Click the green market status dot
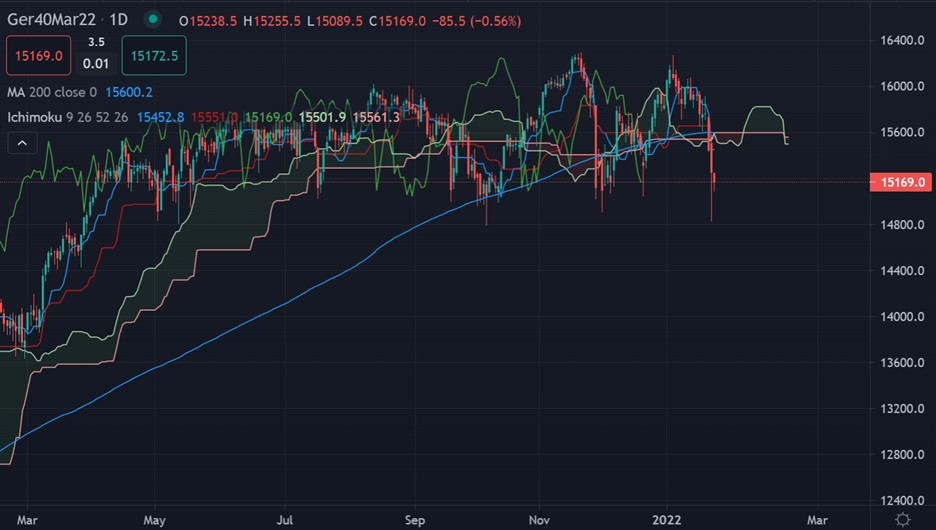 tap(153, 20)
